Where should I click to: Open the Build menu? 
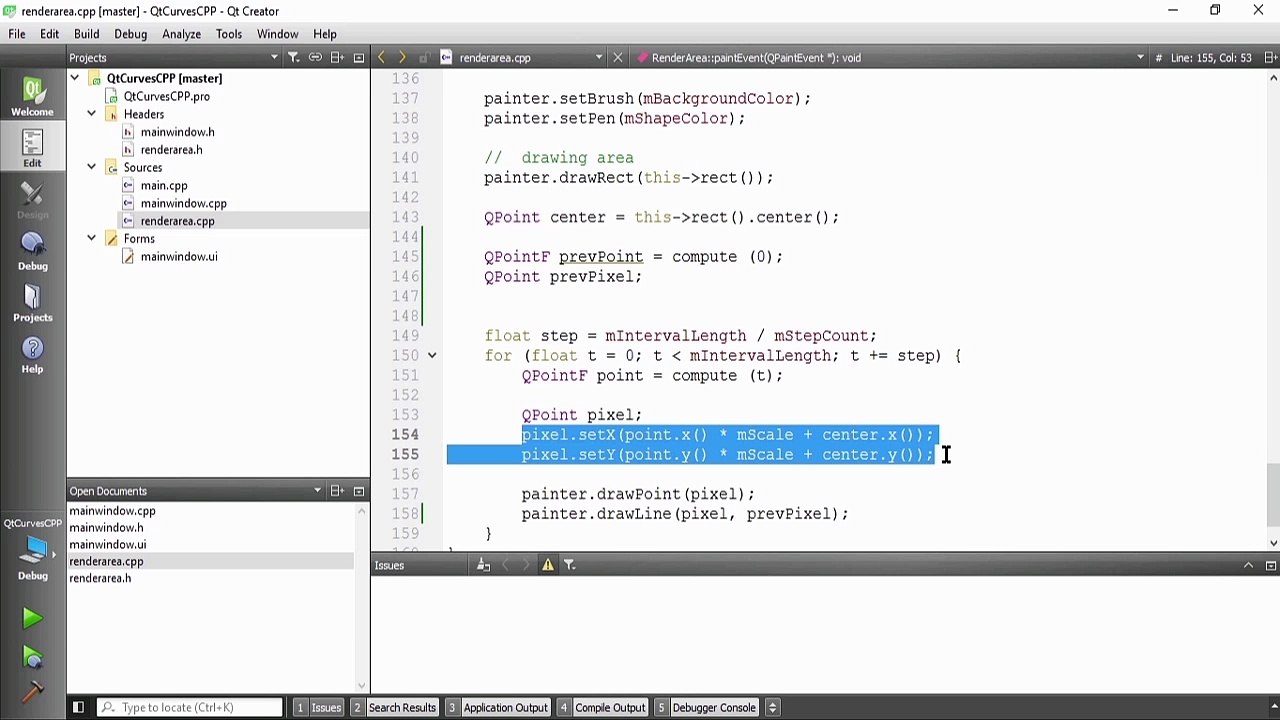point(86,34)
